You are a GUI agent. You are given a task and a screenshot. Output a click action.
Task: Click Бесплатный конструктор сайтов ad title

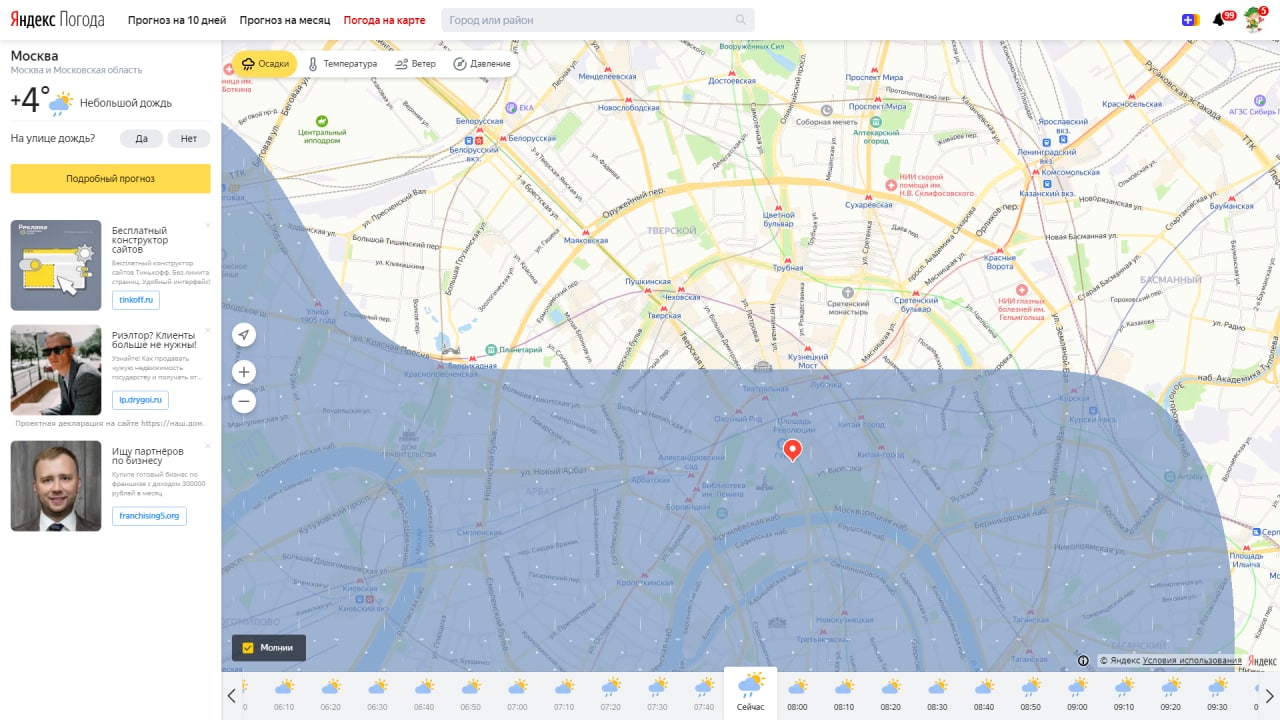pos(140,240)
